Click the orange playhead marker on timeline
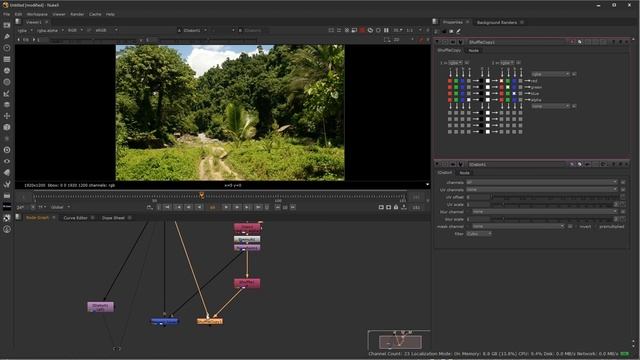Viewport: 640px width, 360px height. point(202,196)
